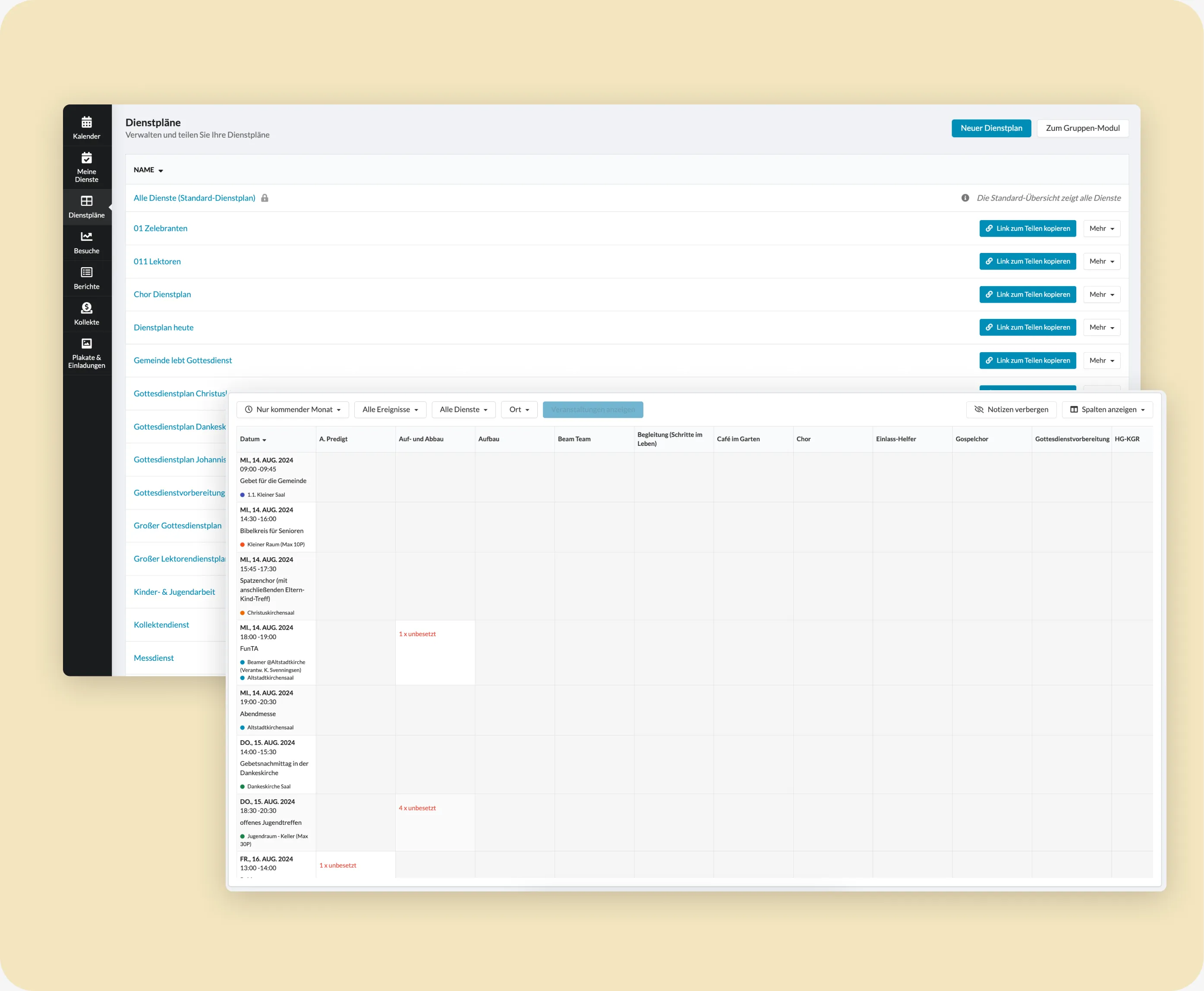The height and width of the screenshot is (991, 1204).
Task: Open Mehr menu for Gemeinde lebt Gottesdienst
Action: pyautogui.click(x=1101, y=360)
